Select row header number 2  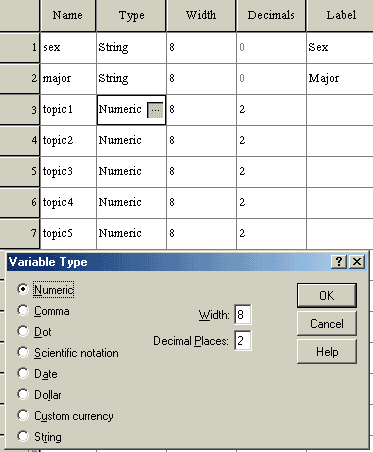tap(20, 78)
